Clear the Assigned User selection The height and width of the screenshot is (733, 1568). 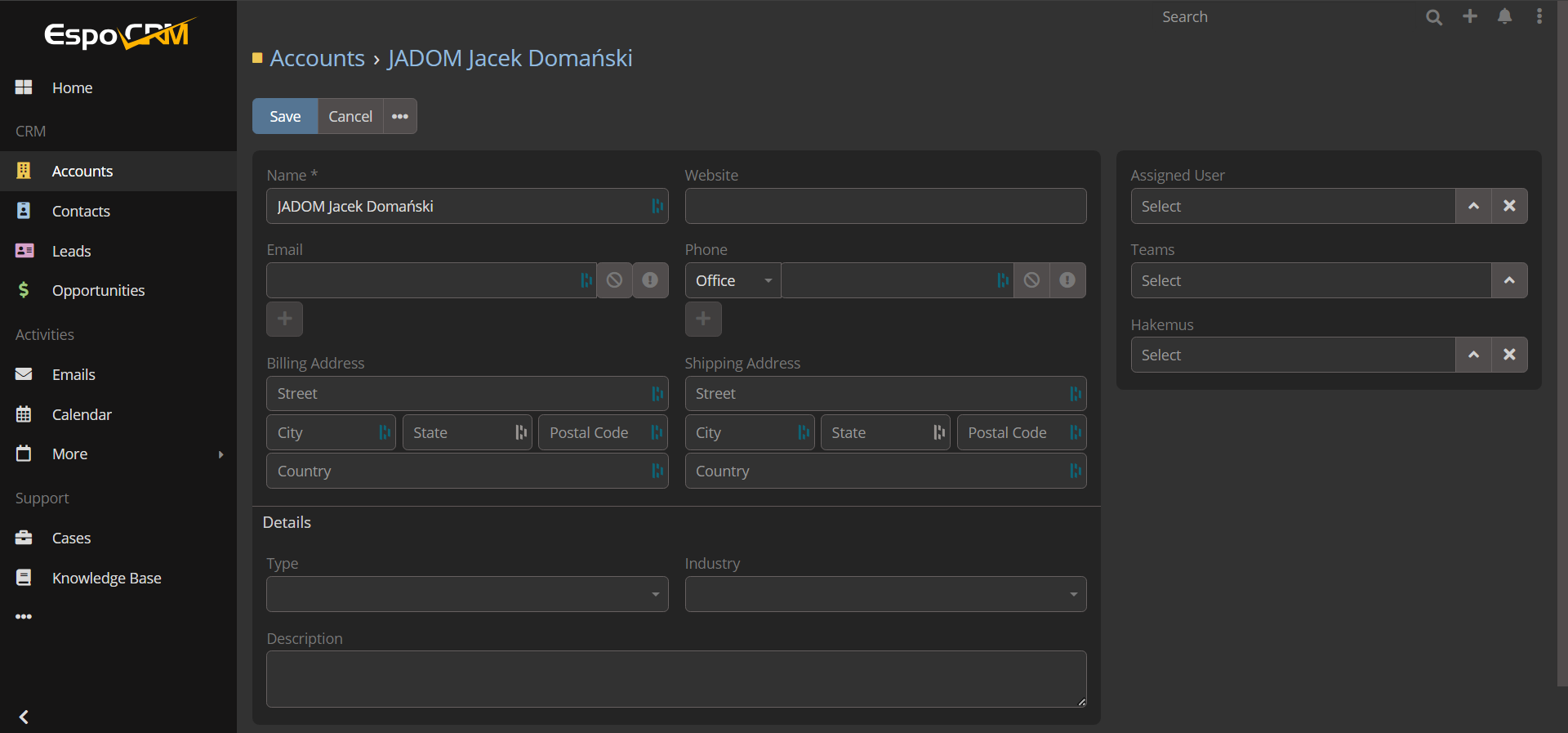1509,206
